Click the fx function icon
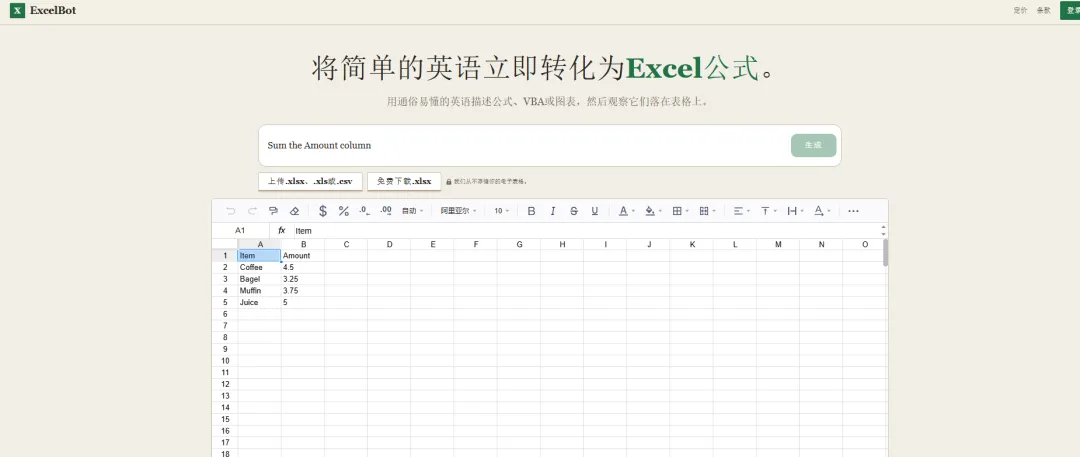Image resolution: width=1080 pixels, height=457 pixels. click(281, 230)
